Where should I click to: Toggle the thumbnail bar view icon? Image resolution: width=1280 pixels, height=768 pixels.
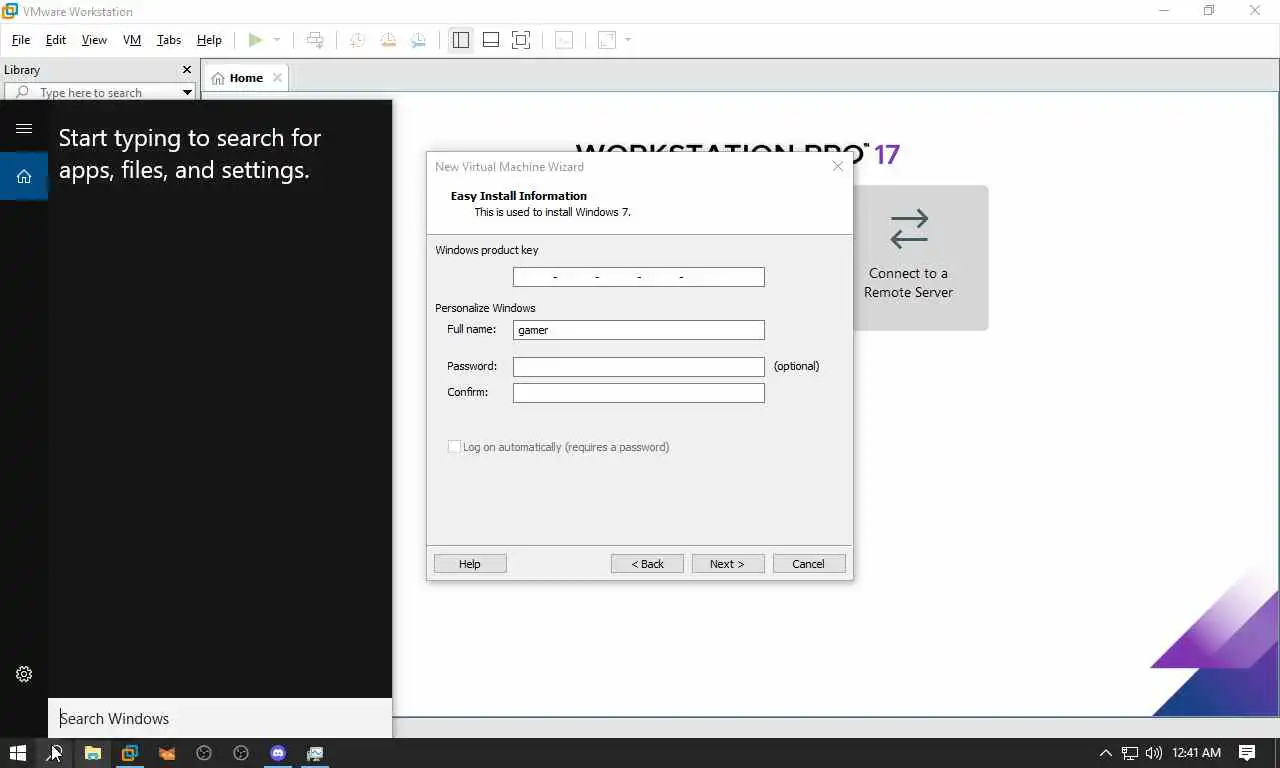[x=491, y=40]
